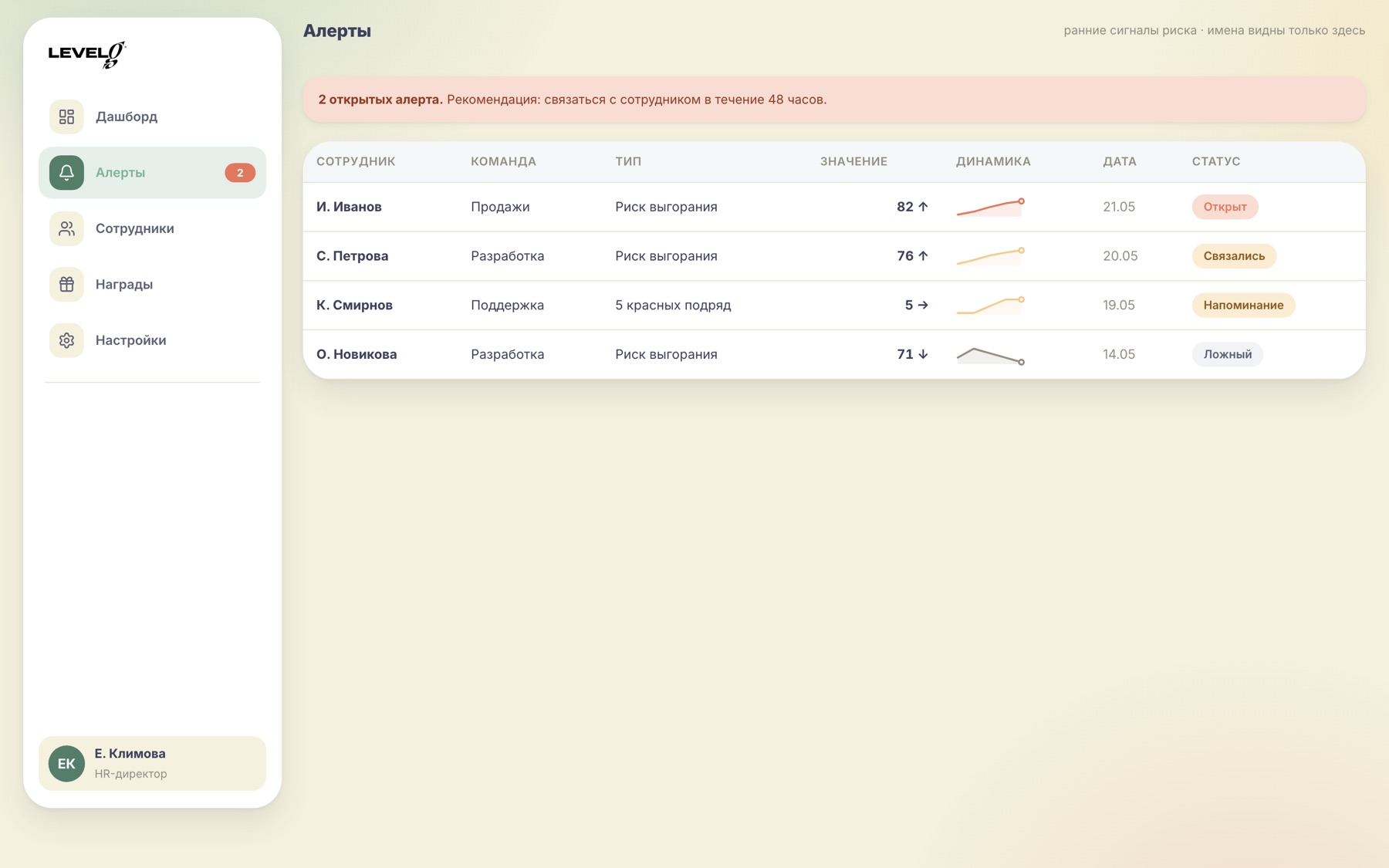
Task: Click the К. Смирнов trend sparkline
Action: (991, 306)
